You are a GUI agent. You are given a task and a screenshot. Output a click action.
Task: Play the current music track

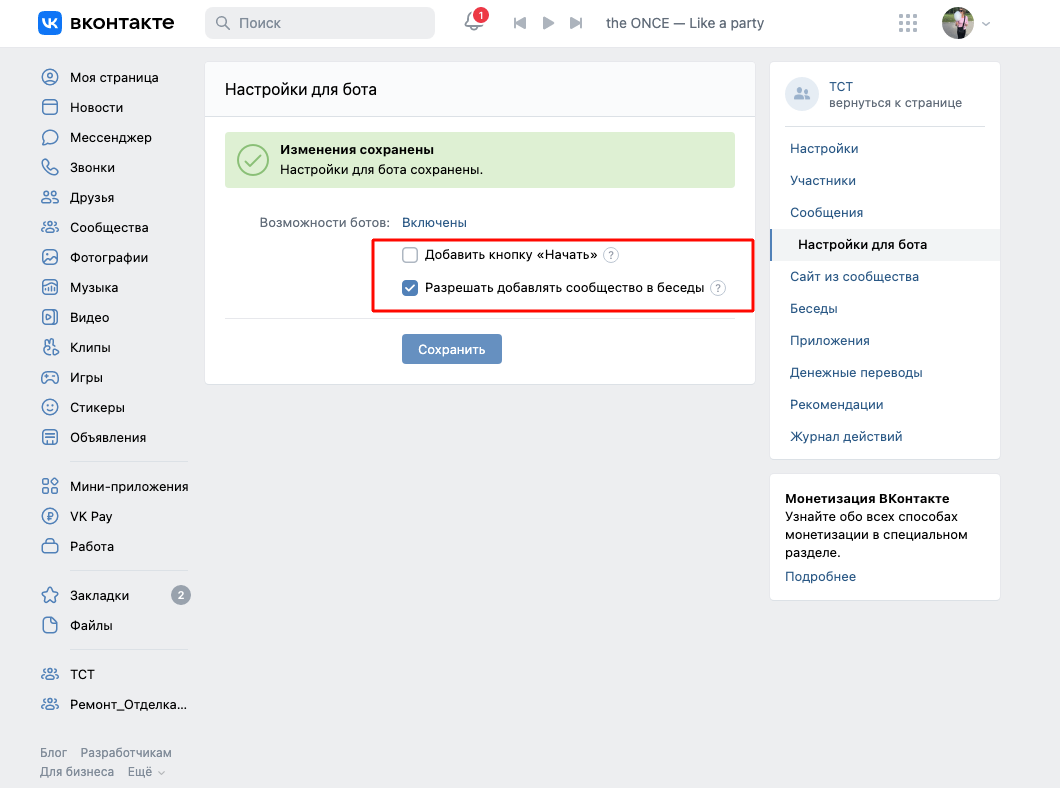[548, 23]
